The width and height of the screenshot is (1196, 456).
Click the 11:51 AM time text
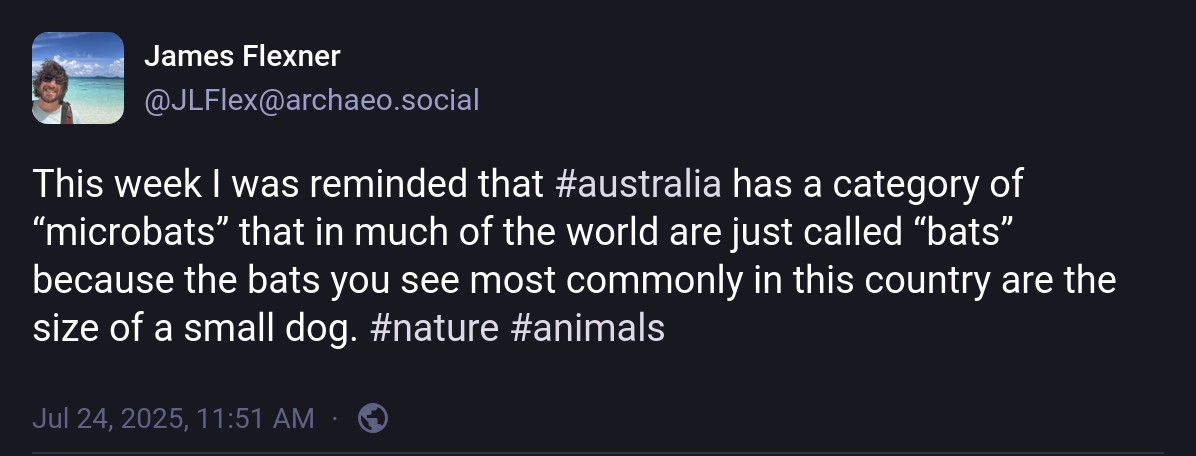258,418
